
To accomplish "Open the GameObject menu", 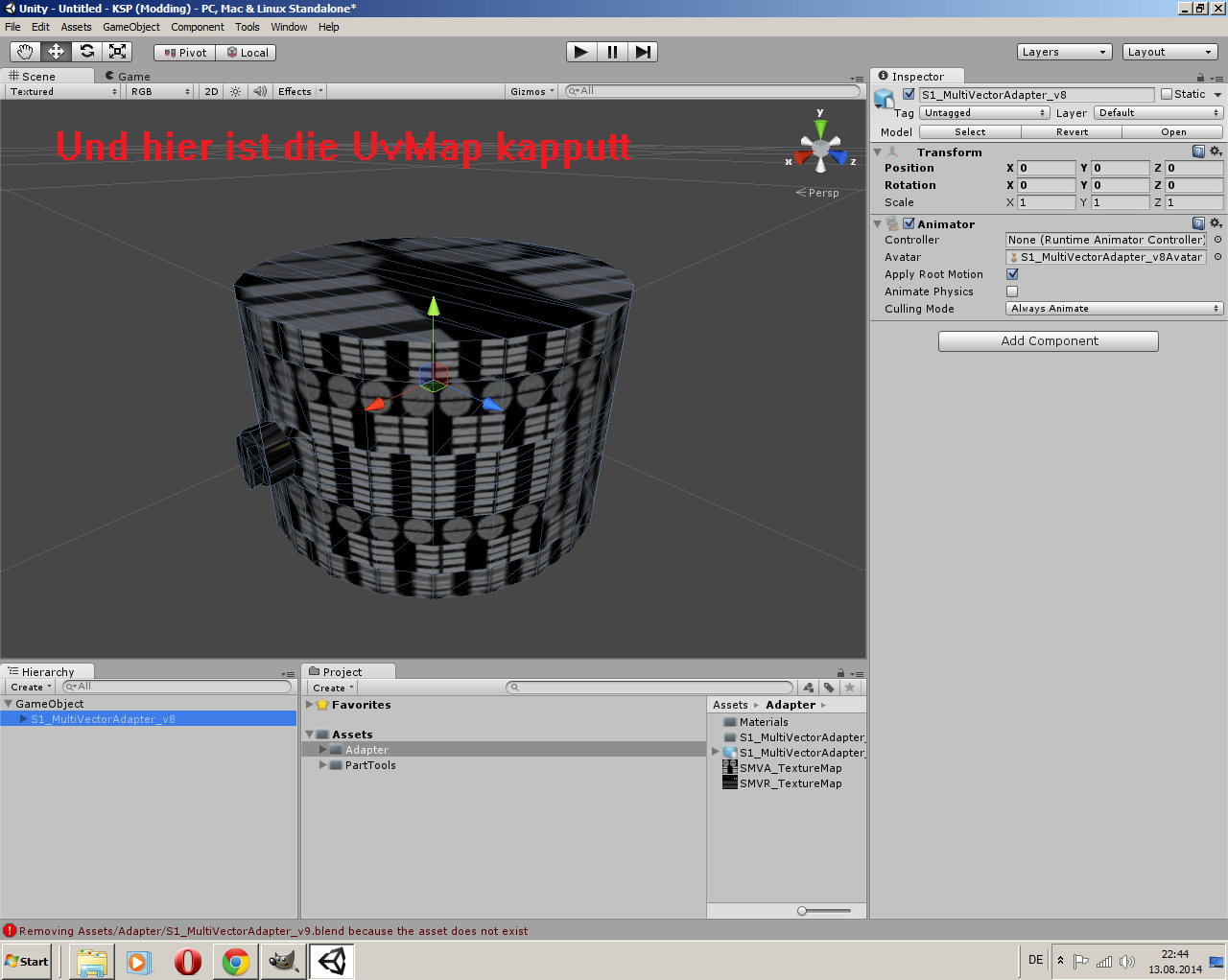I will [x=130, y=27].
